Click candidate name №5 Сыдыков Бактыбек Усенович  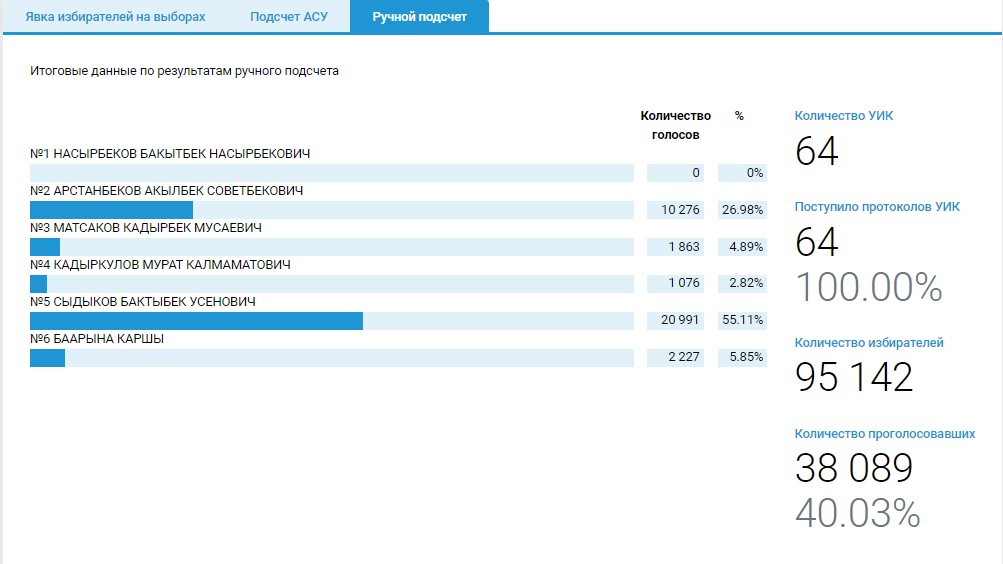click(143, 302)
